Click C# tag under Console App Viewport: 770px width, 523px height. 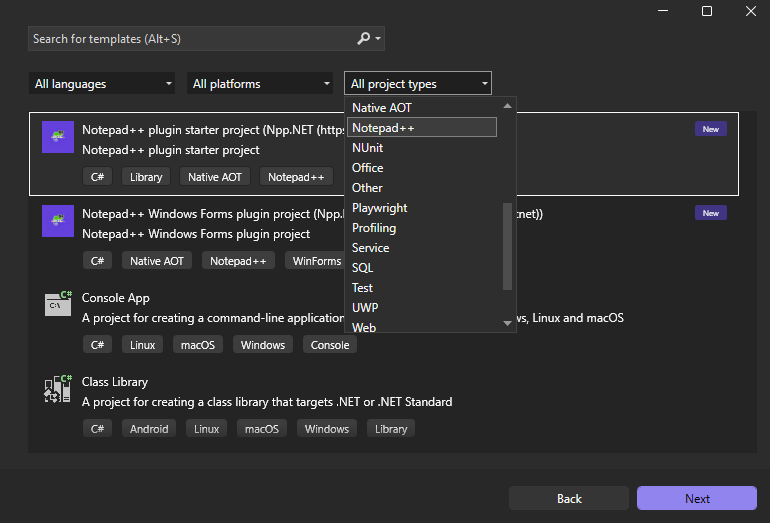[97, 345]
